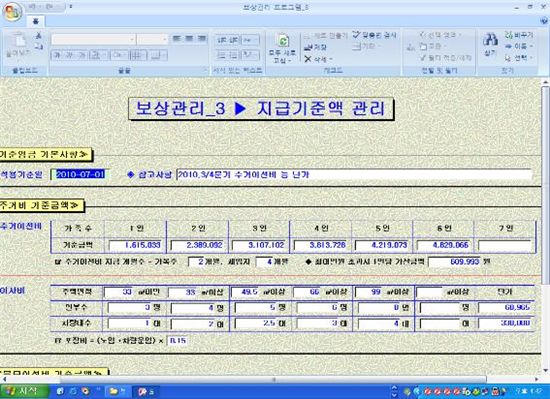The width and height of the screenshot is (550, 399).
Task: Click the Windows Start button (시작)
Action: pos(24,391)
